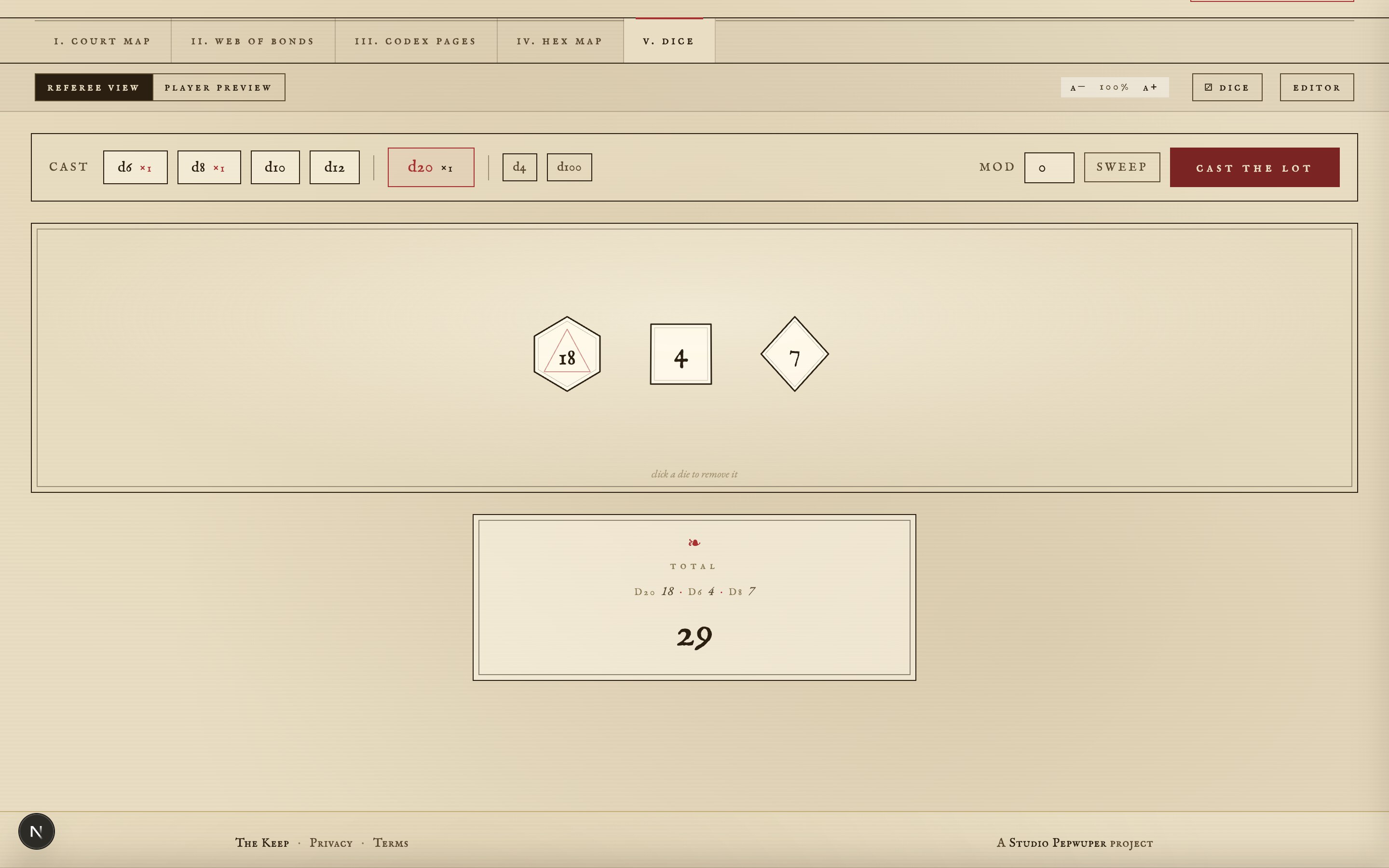Open the Dice button with die icon
1389x868 pixels.
click(x=1227, y=87)
